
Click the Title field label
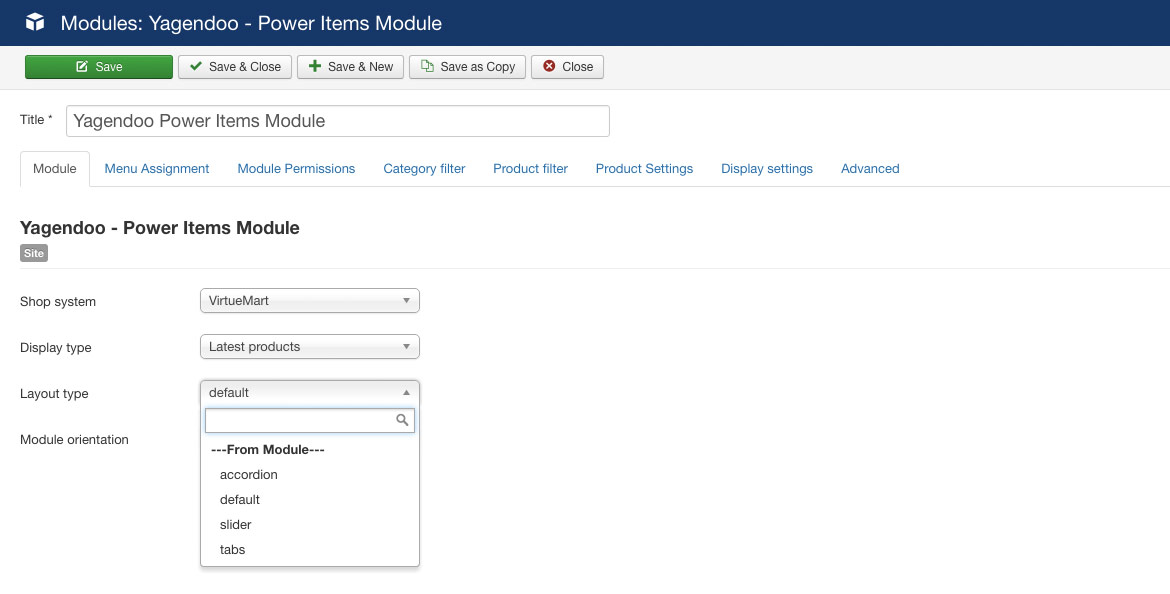click(x=37, y=119)
